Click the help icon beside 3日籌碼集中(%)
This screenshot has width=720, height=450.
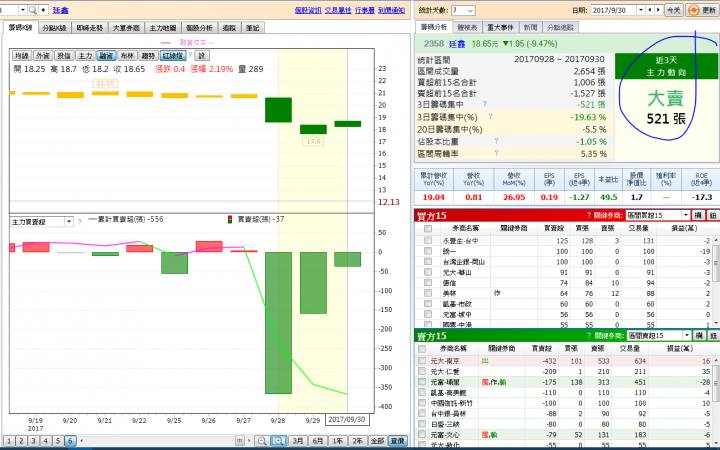coord(490,117)
